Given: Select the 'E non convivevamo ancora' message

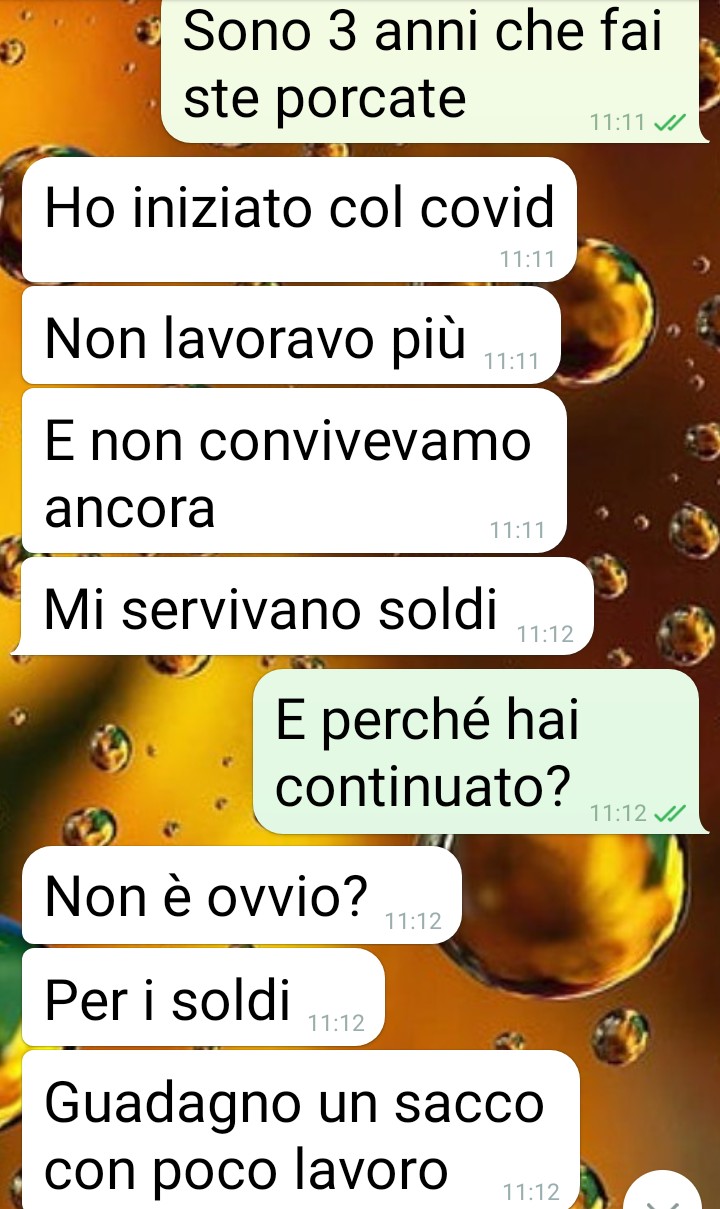Looking at the screenshot, I should click(x=294, y=471).
